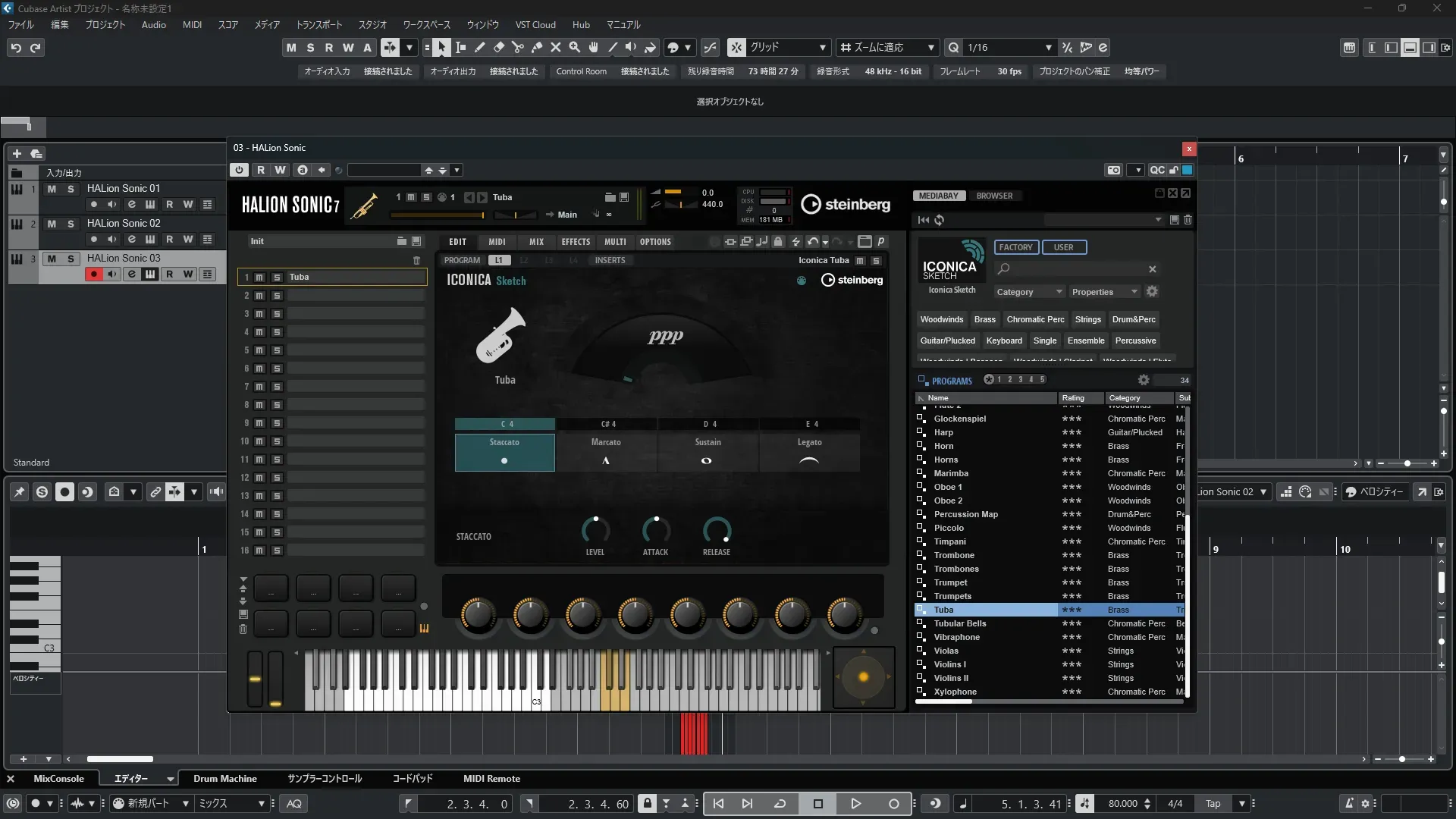
Task: Select the Glue tool in toolbar
Action: coord(537,48)
